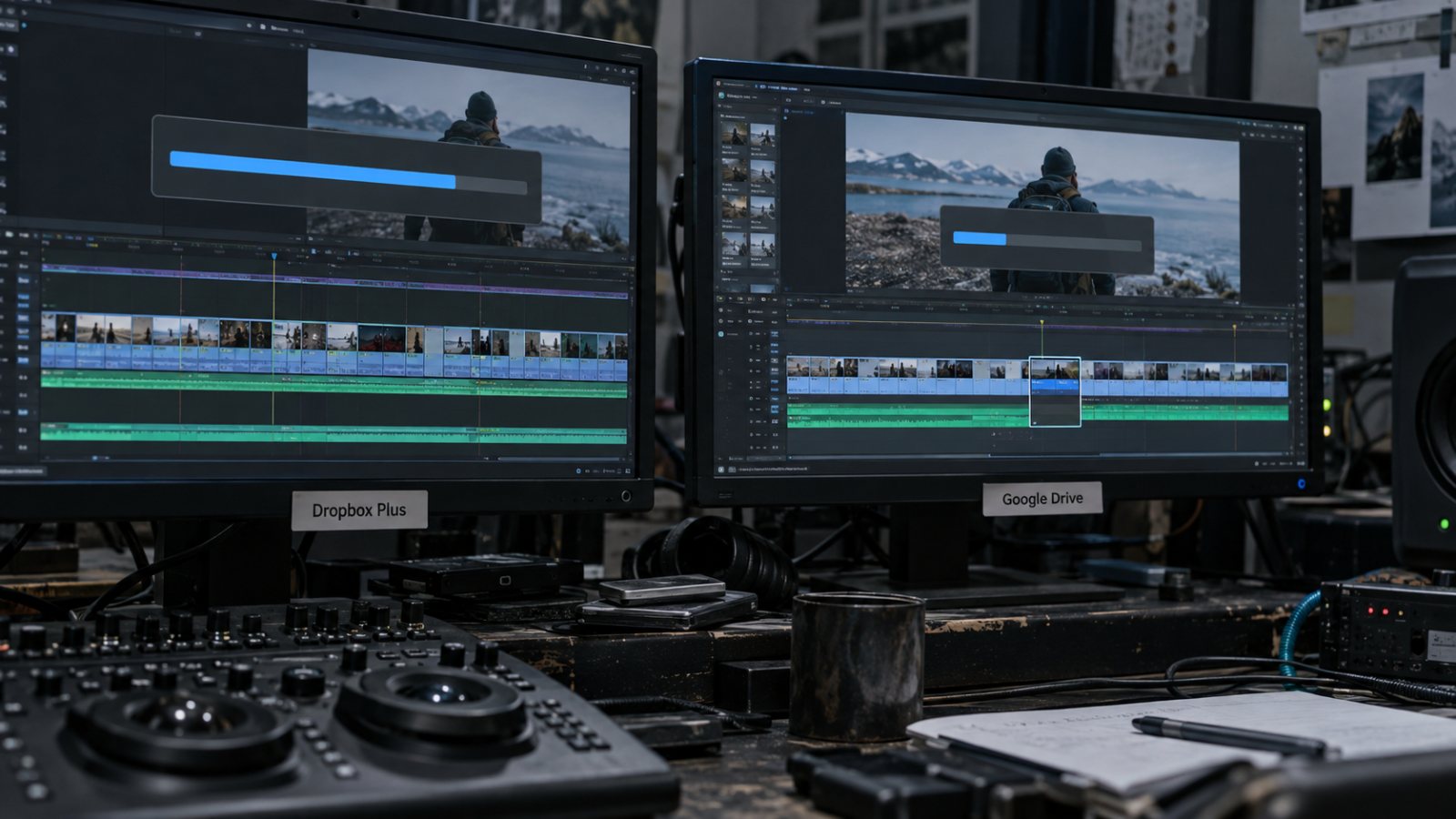The image size is (1456, 819).
Task: Click the teal app logo icon at the top-left of the Google Drive monitor
Action: tap(721, 95)
